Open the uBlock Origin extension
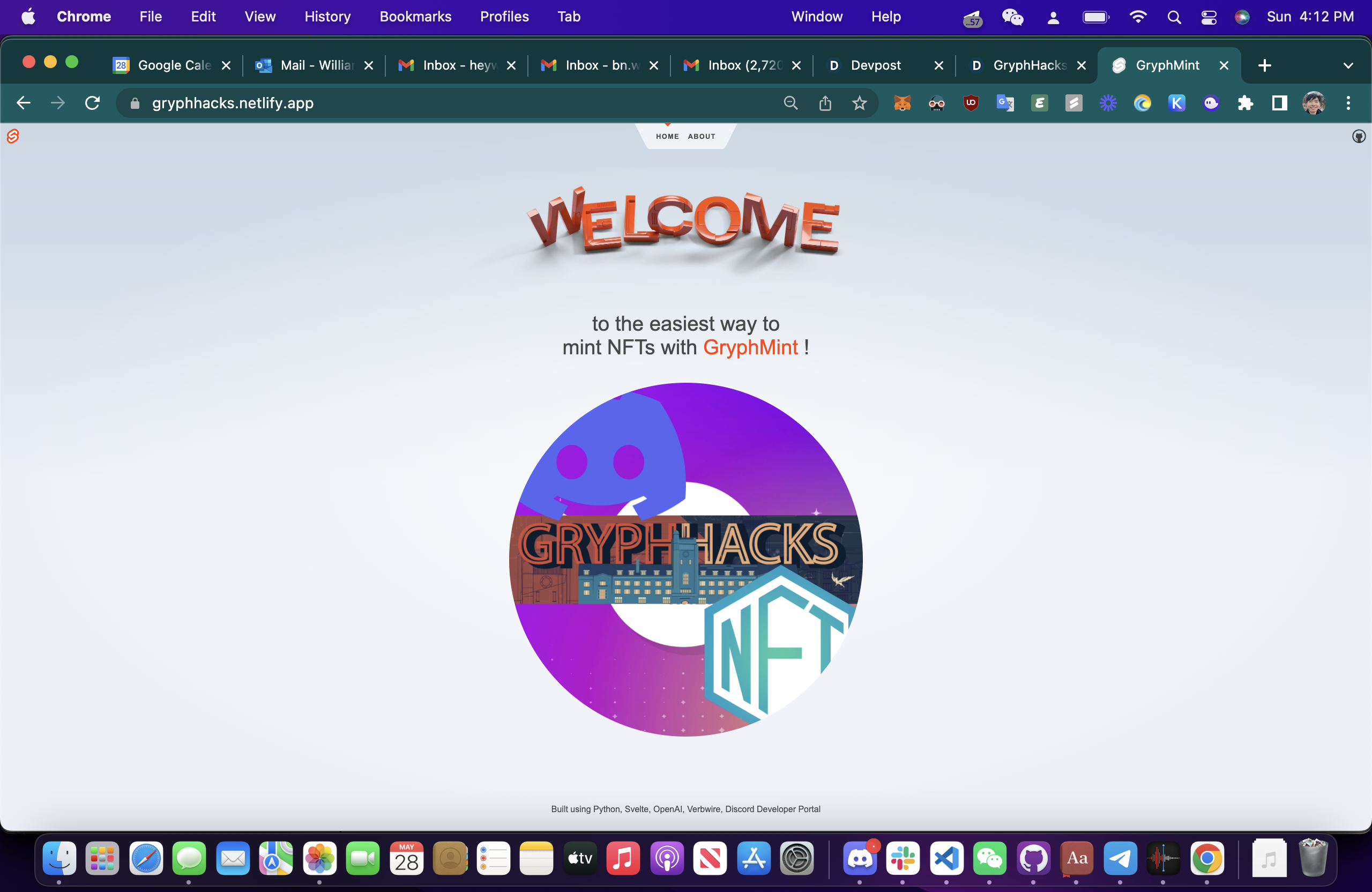The width and height of the screenshot is (1372, 892). pos(971,103)
